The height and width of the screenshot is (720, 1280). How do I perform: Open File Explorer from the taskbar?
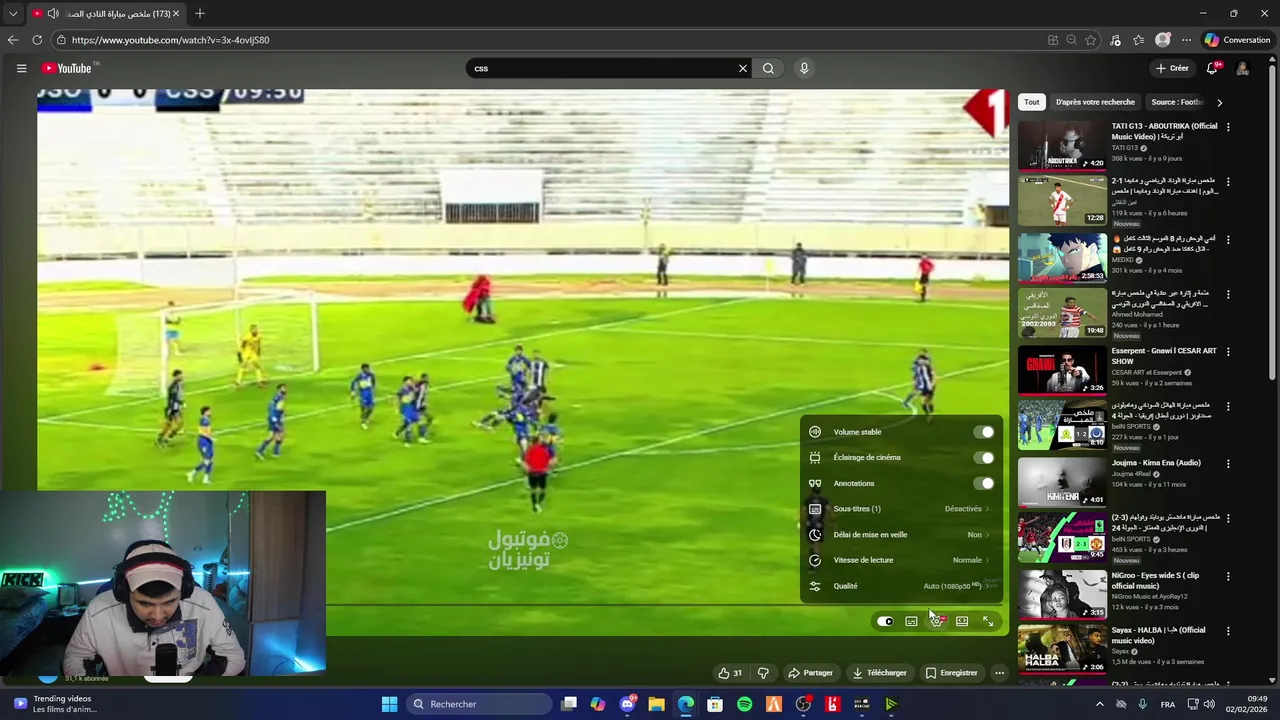point(656,704)
